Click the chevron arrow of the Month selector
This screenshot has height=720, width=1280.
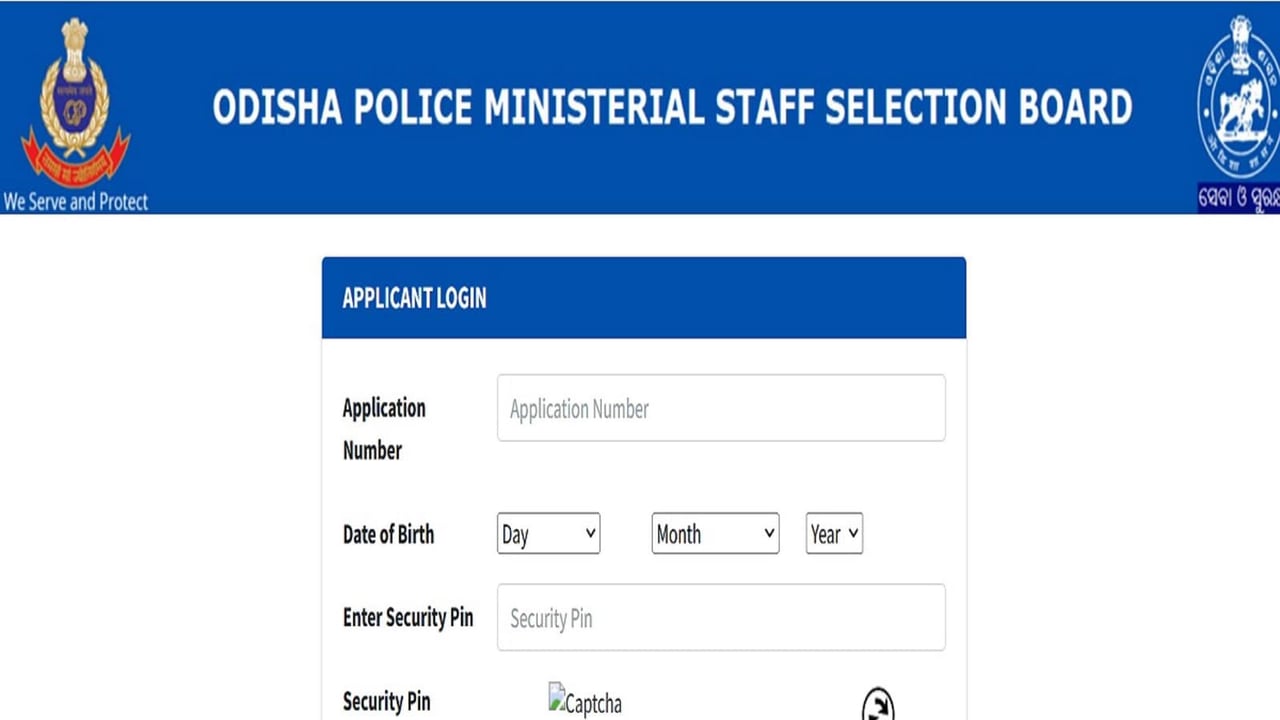coord(769,534)
